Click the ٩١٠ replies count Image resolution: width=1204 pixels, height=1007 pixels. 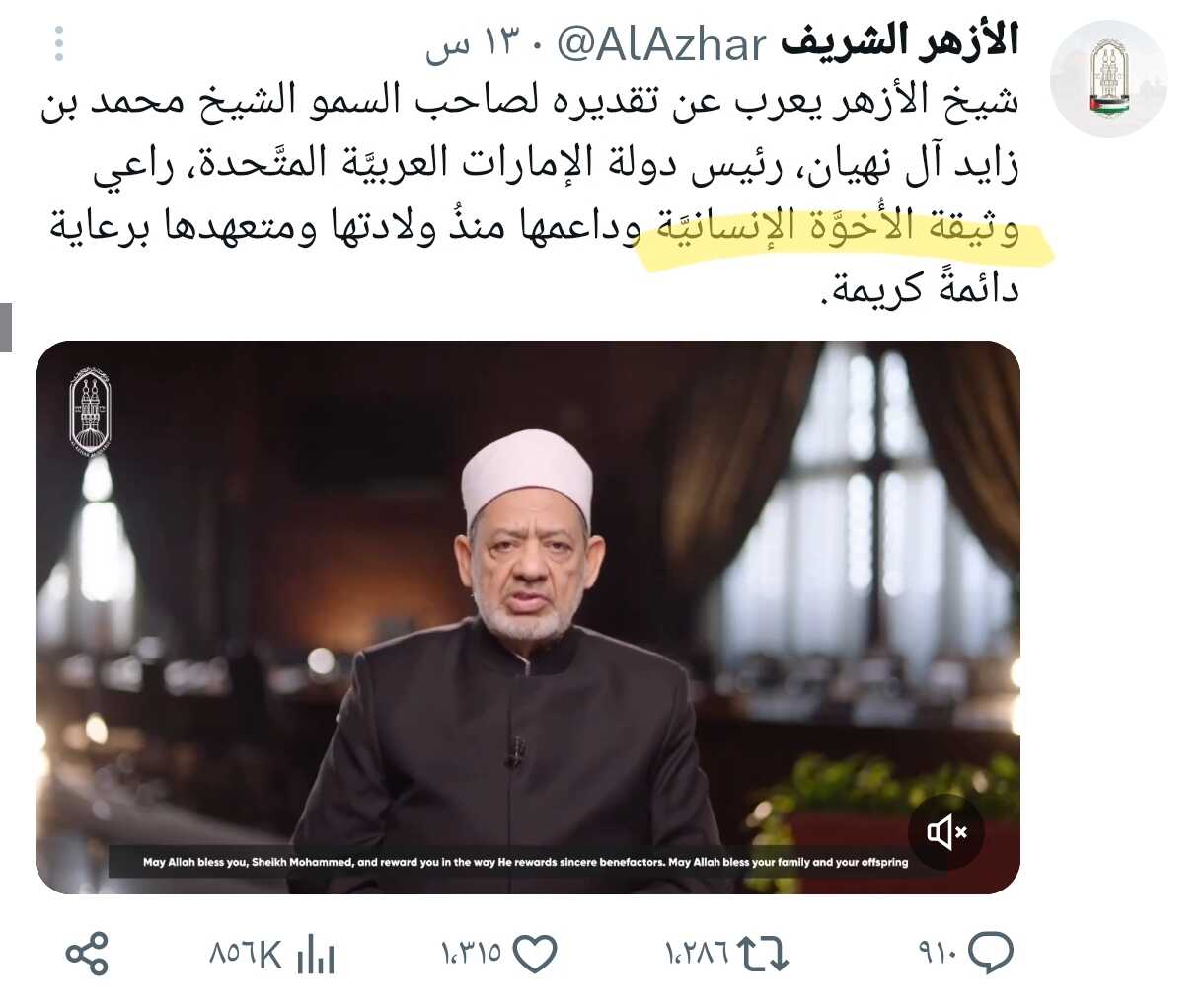coord(939,955)
